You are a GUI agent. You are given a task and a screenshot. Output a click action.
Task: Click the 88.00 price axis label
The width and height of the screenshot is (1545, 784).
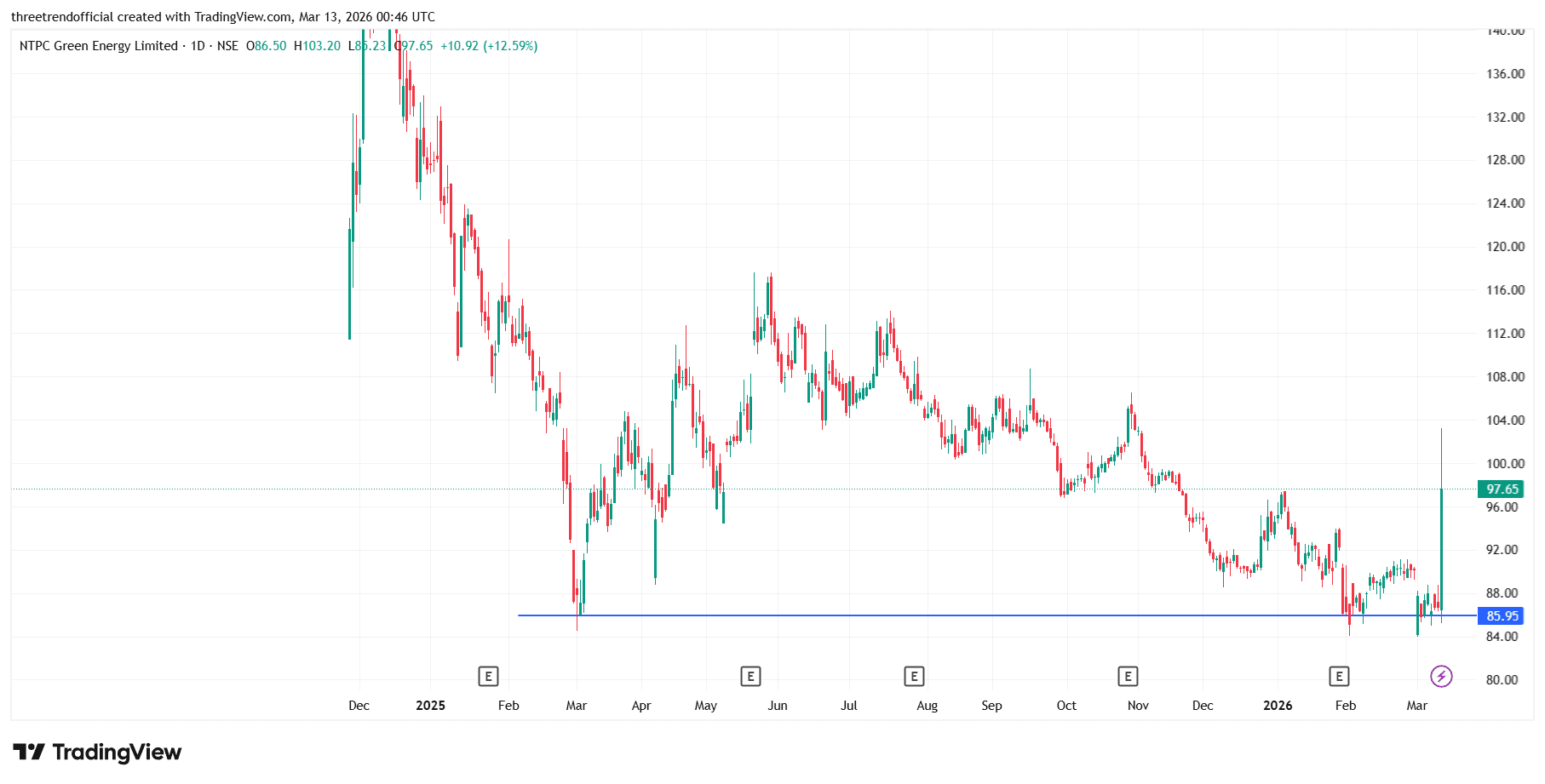tap(1502, 593)
